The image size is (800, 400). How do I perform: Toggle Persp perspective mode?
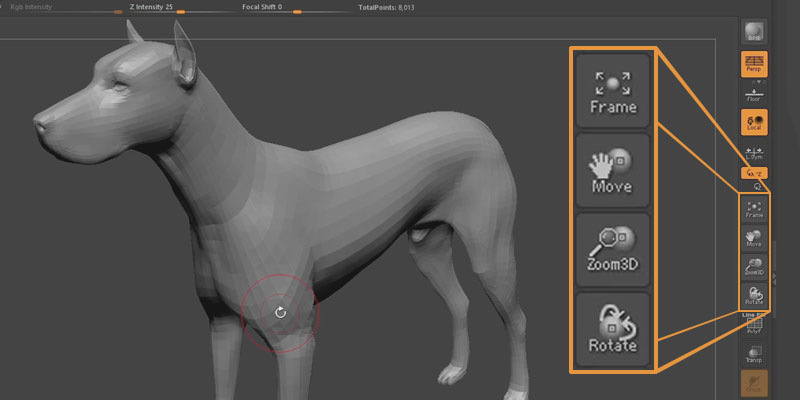point(754,64)
